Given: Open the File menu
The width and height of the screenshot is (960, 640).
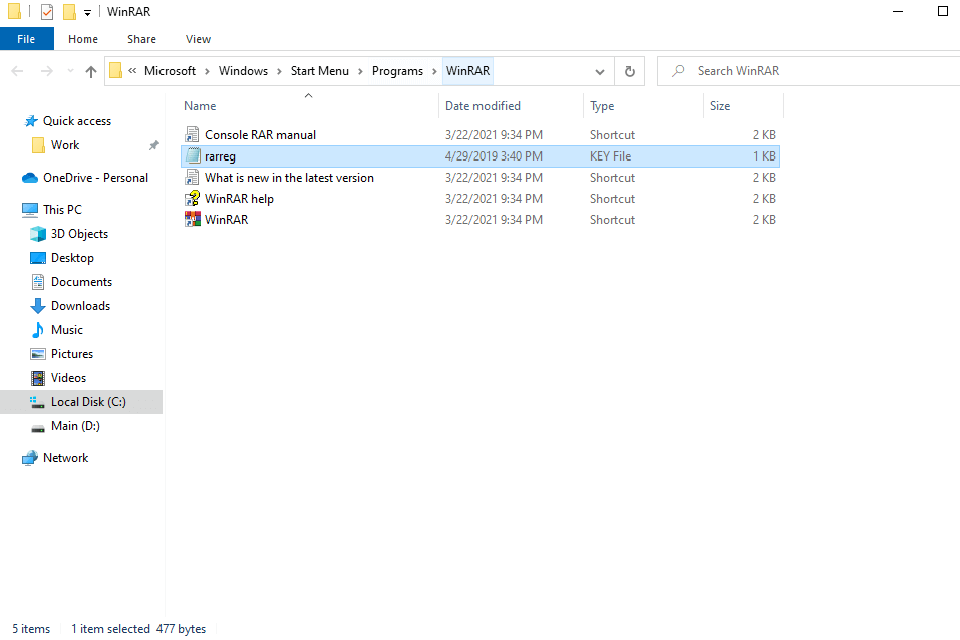Looking at the screenshot, I should (26, 39).
